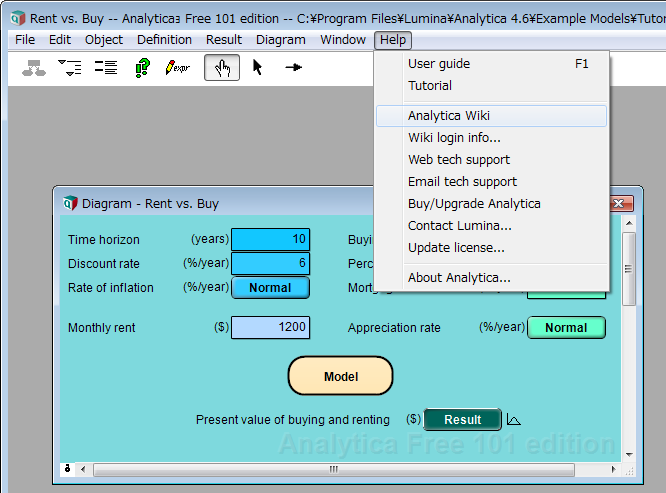The height and width of the screenshot is (493, 666).
Task: Select Analytica Wiki menu entry
Action: 491,116
